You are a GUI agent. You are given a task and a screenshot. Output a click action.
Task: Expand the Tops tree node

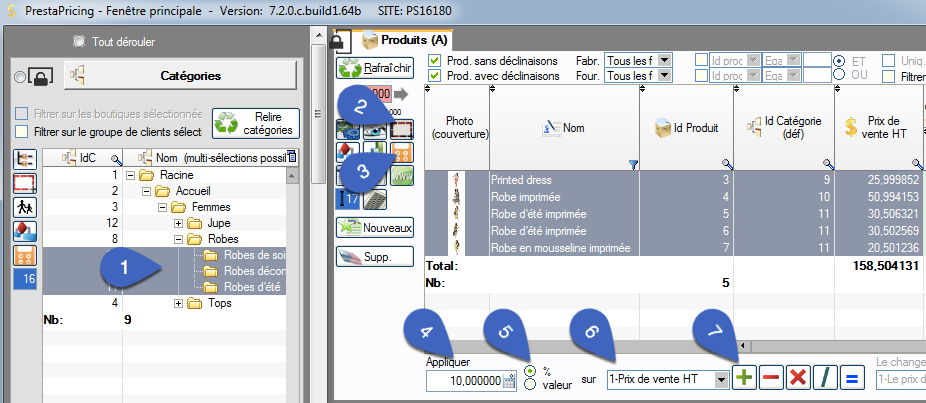click(x=178, y=303)
